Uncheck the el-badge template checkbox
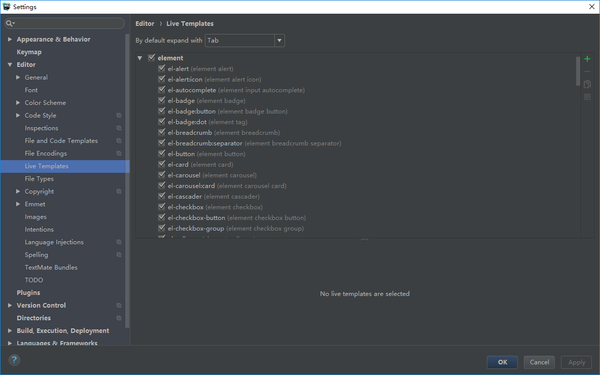Image resolution: width=600 pixels, height=375 pixels. [161, 101]
